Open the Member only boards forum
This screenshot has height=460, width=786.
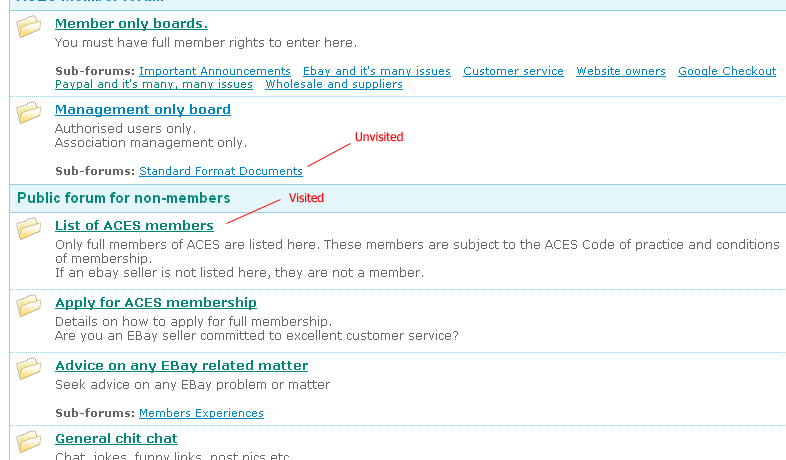tap(131, 24)
